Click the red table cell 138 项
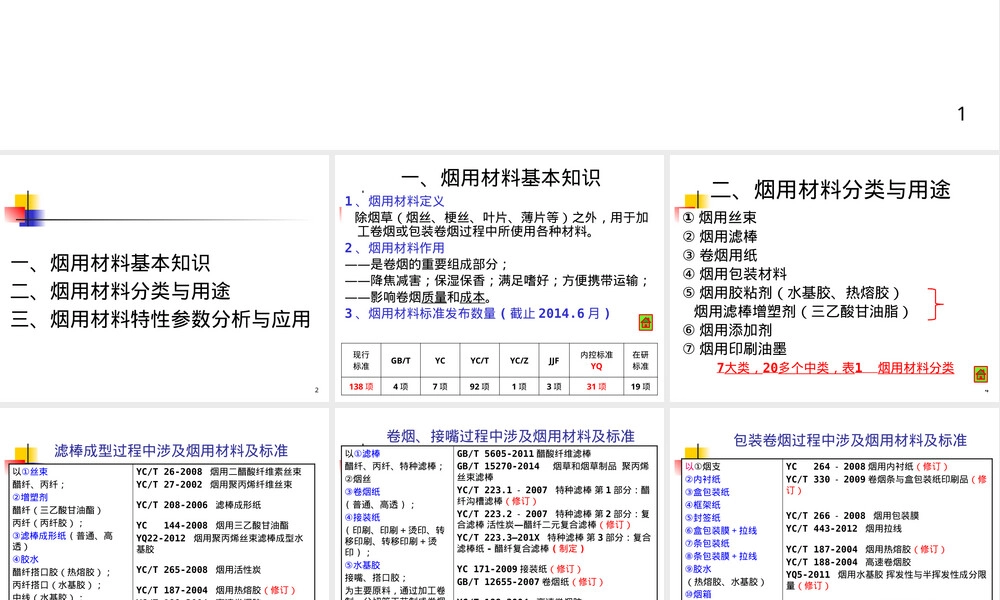The width and height of the screenshot is (1000, 600). click(361, 386)
